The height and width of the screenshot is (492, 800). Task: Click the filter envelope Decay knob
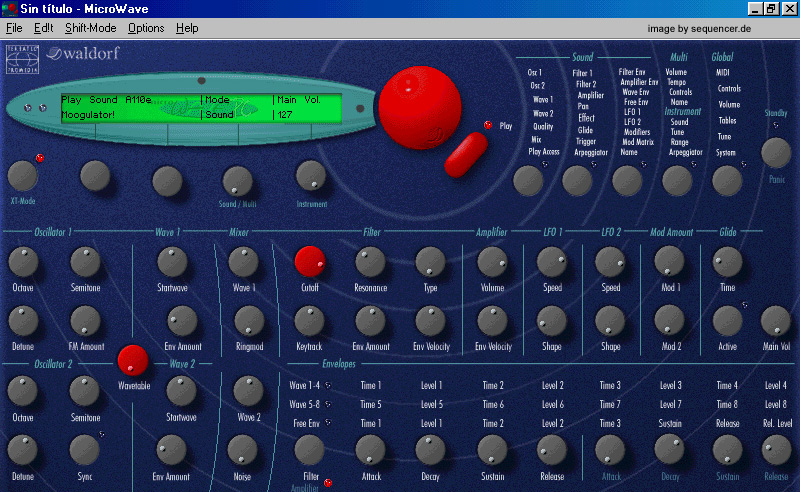pos(431,451)
